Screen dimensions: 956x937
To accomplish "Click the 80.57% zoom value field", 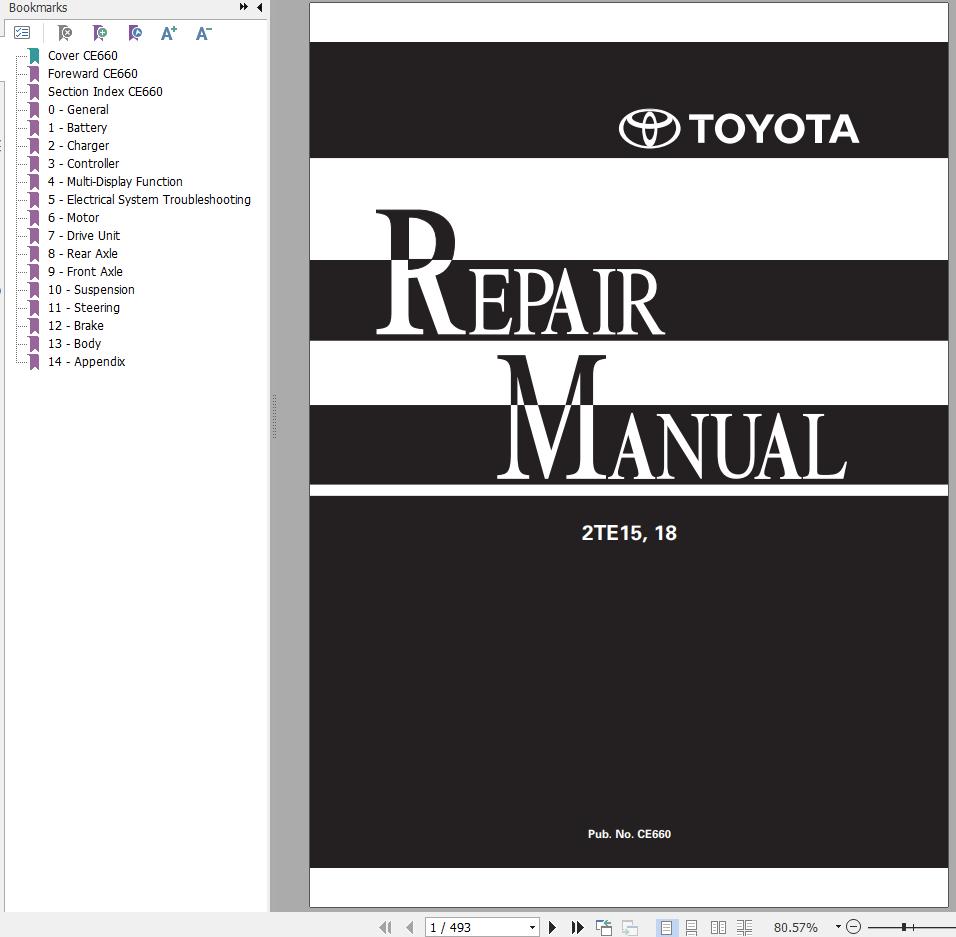I will pos(796,927).
